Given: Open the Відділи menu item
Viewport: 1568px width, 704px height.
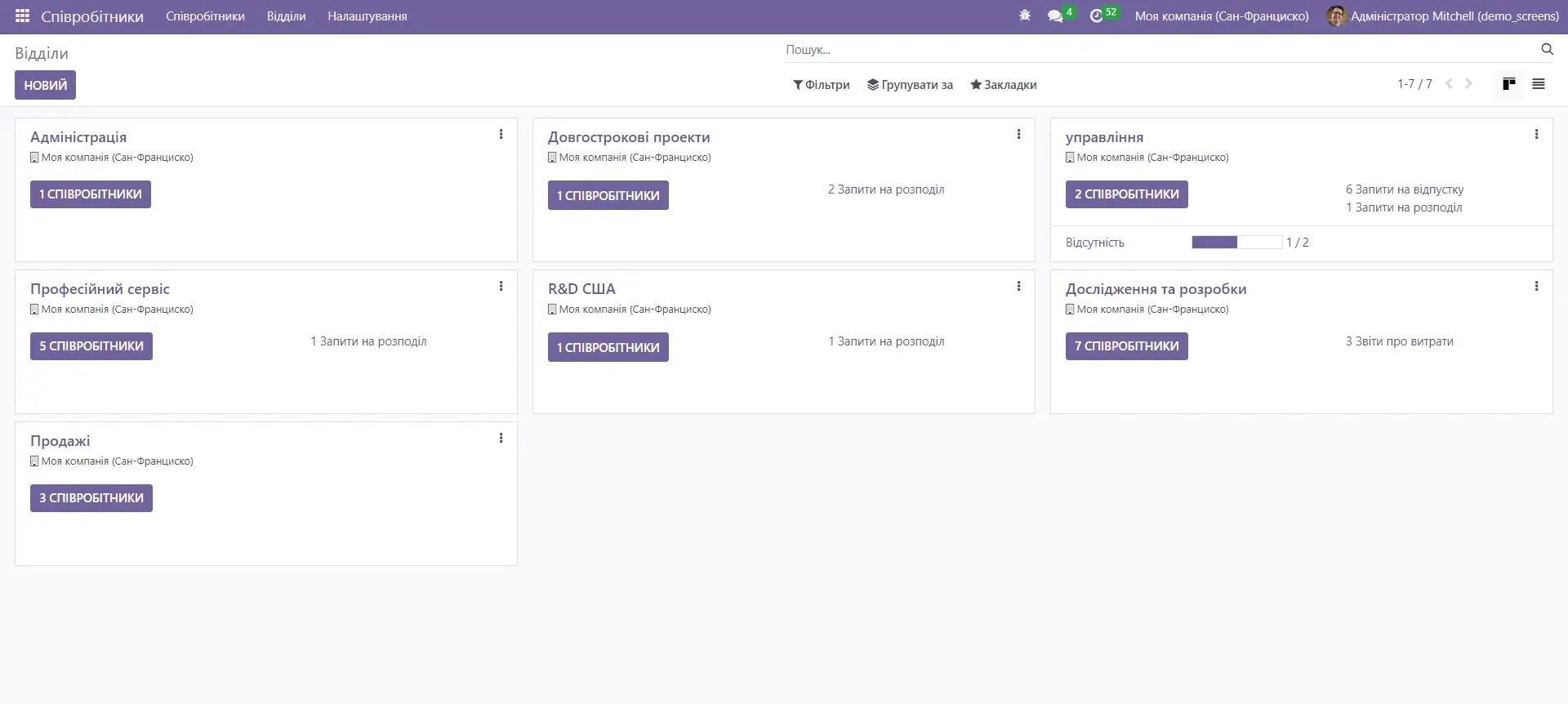Looking at the screenshot, I should 286,16.
